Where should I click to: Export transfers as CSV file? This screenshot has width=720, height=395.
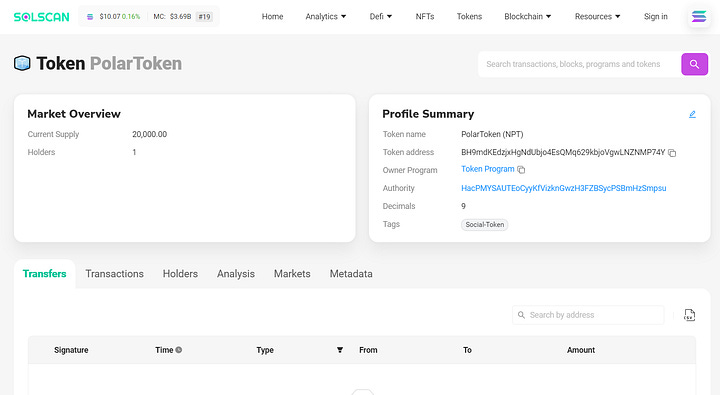tap(689, 315)
